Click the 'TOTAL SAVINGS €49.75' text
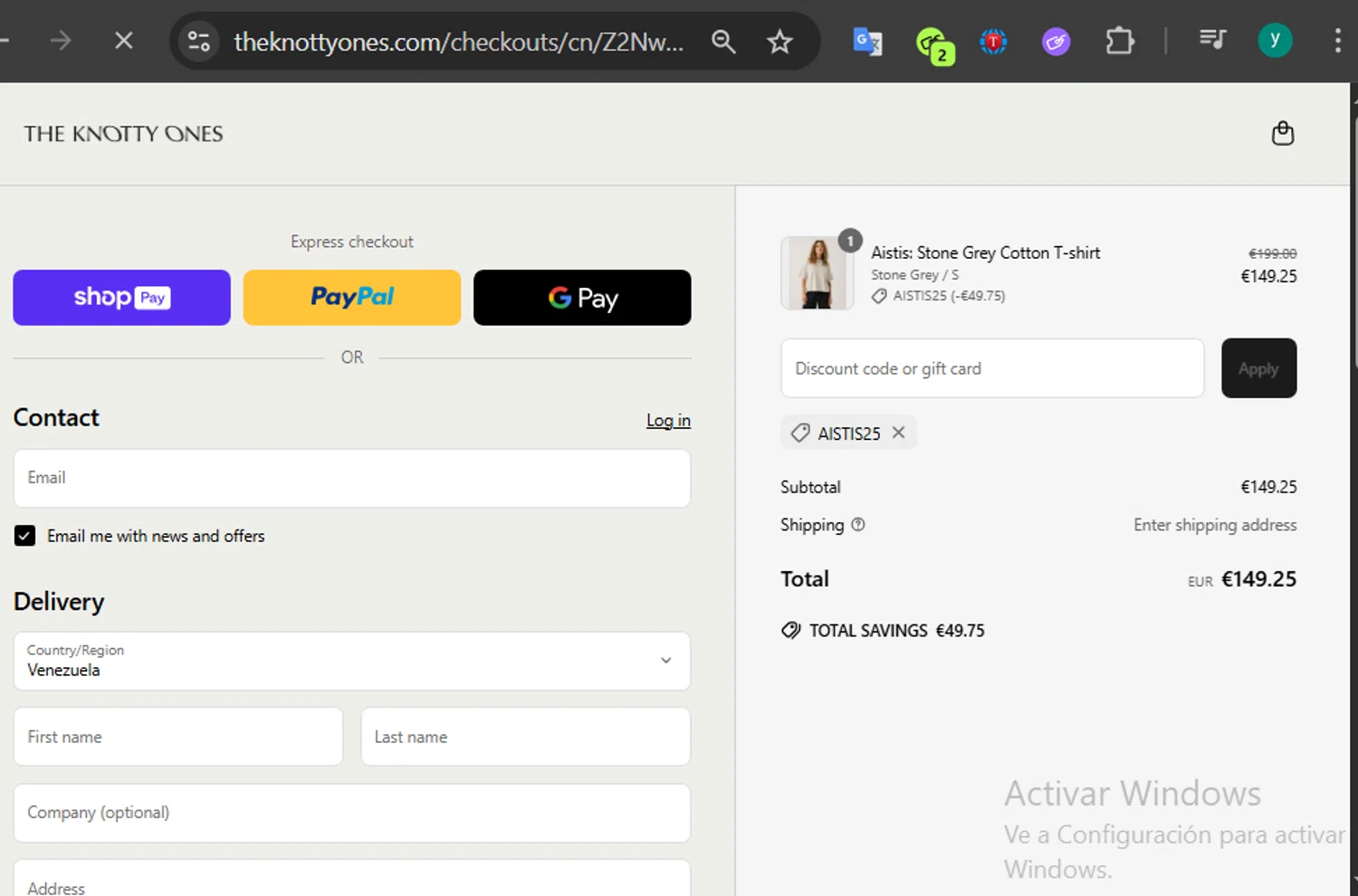Image resolution: width=1358 pixels, height=896 pixels. click(x=896, y=631)
